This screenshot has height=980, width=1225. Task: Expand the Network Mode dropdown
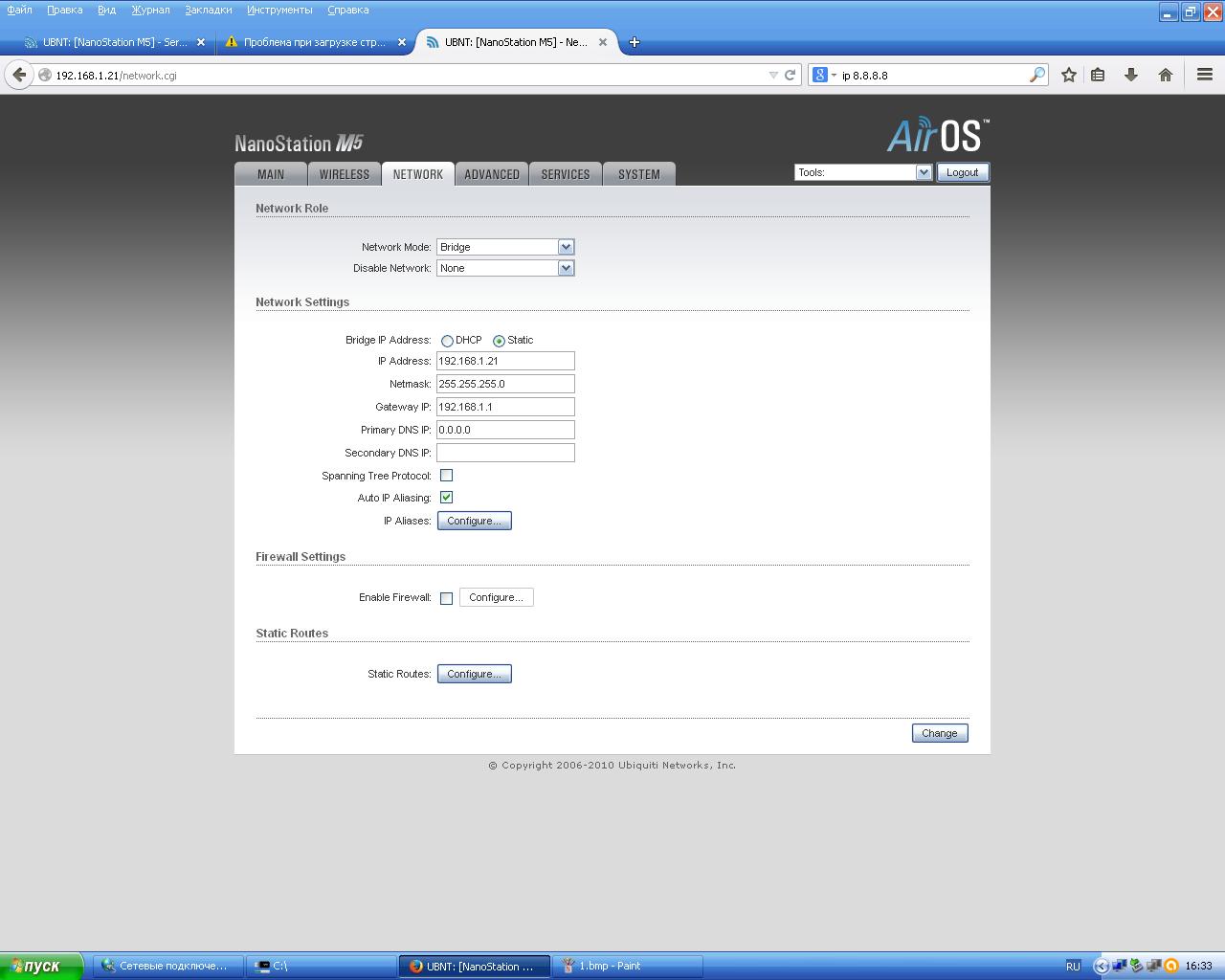click(x=505, y=247)
